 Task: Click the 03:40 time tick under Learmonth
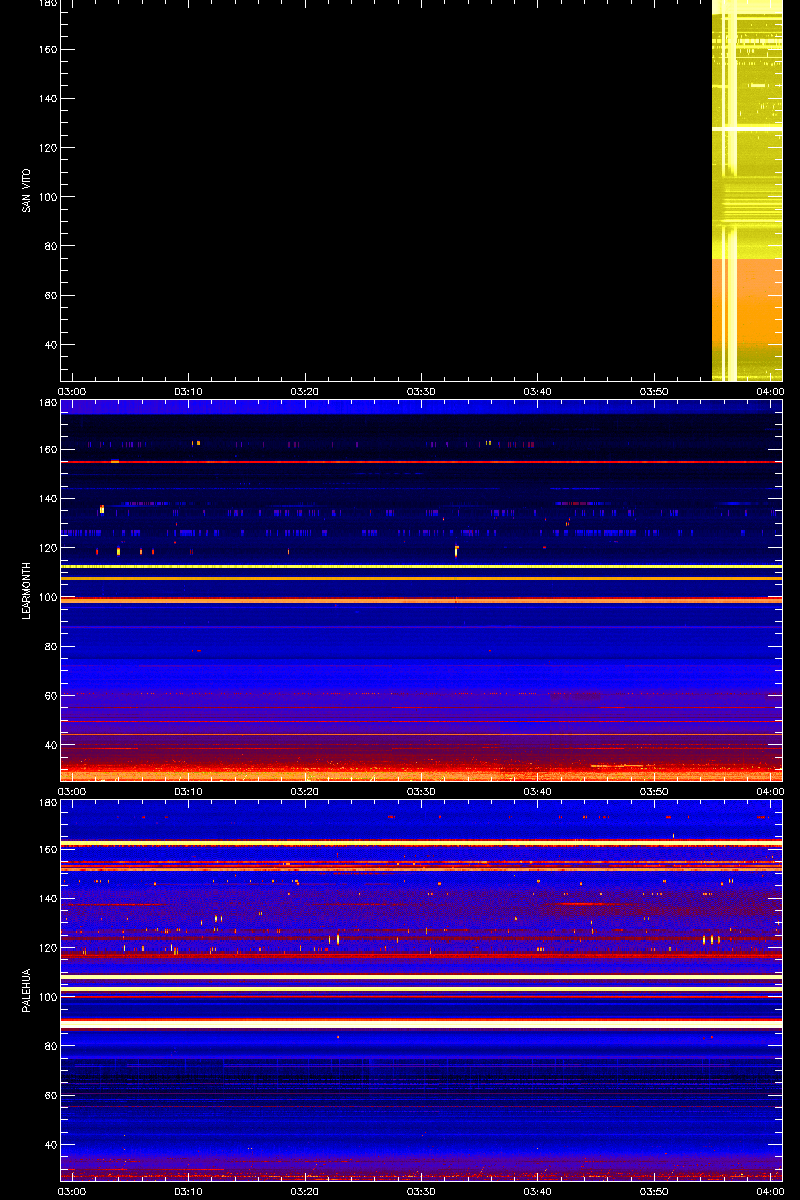point(538,791)
